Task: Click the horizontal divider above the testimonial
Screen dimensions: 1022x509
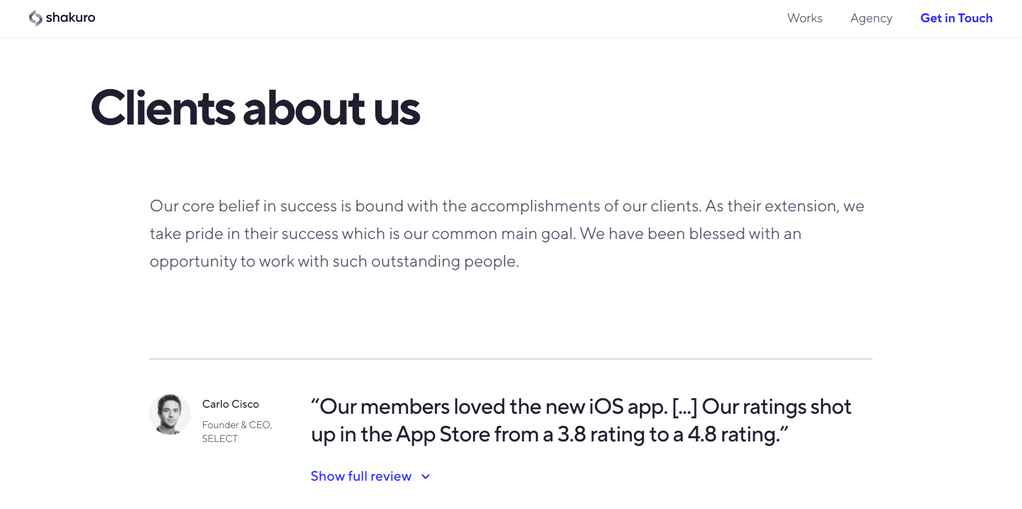Action: tap(510, 359)
